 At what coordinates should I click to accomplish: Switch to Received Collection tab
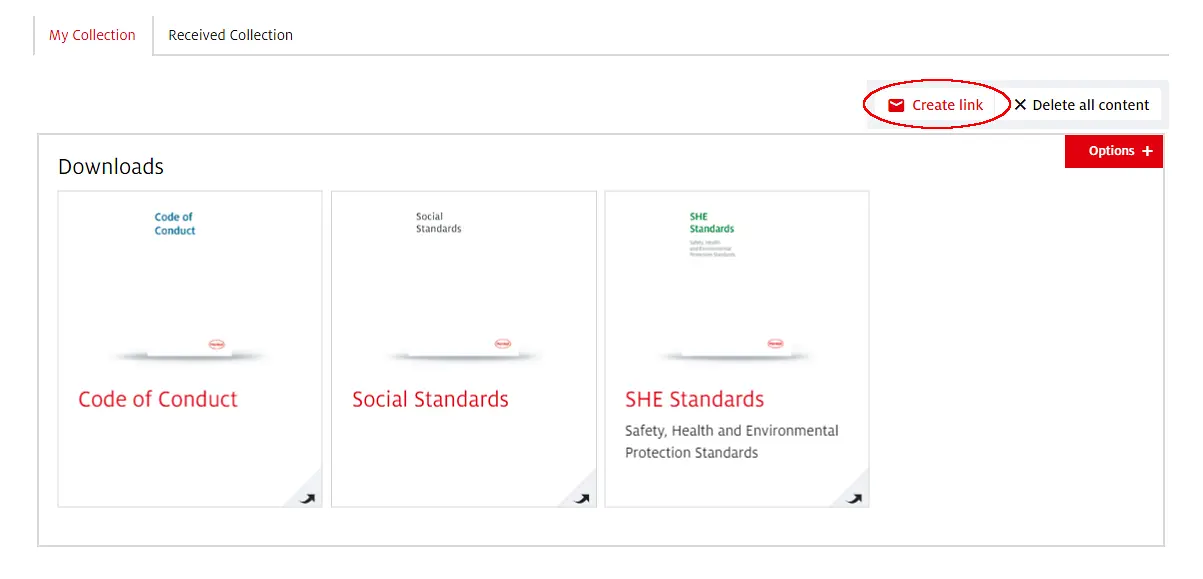coord(229,34)
